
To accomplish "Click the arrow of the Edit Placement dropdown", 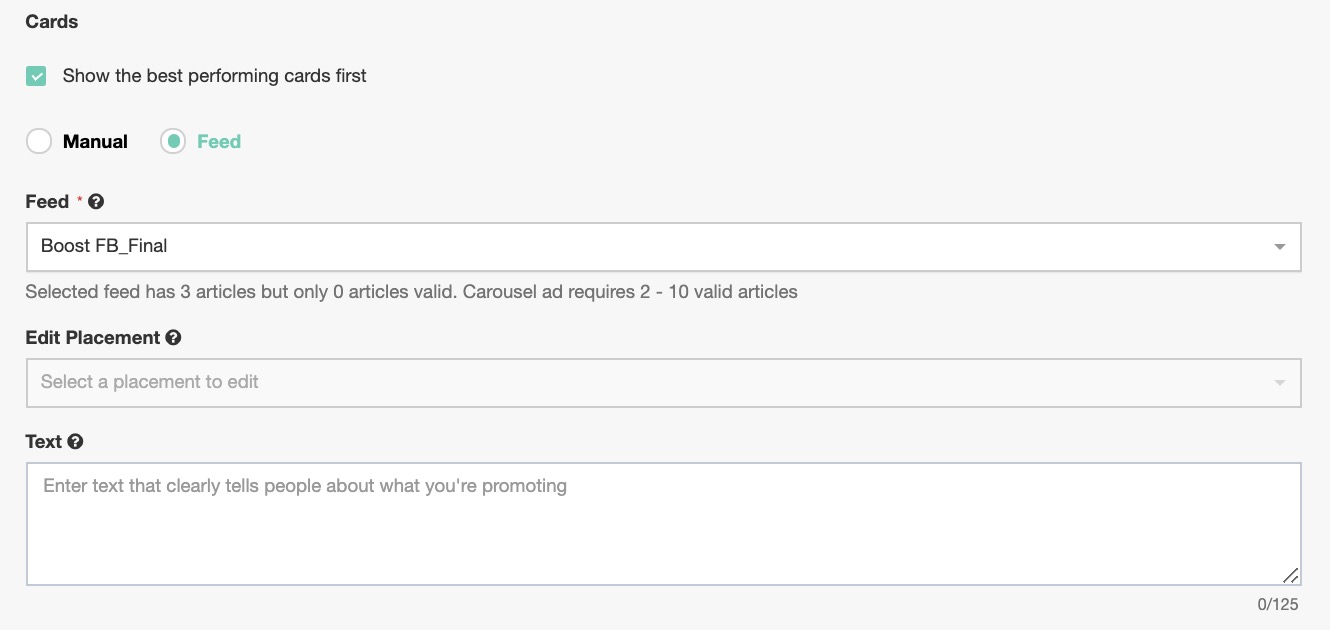I will pos(1279,383).
